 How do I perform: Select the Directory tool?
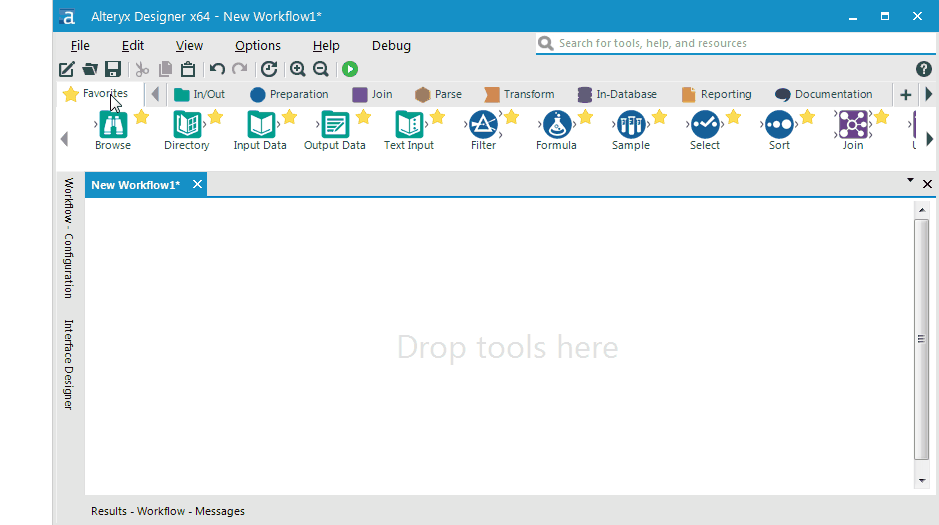point(187,131)
